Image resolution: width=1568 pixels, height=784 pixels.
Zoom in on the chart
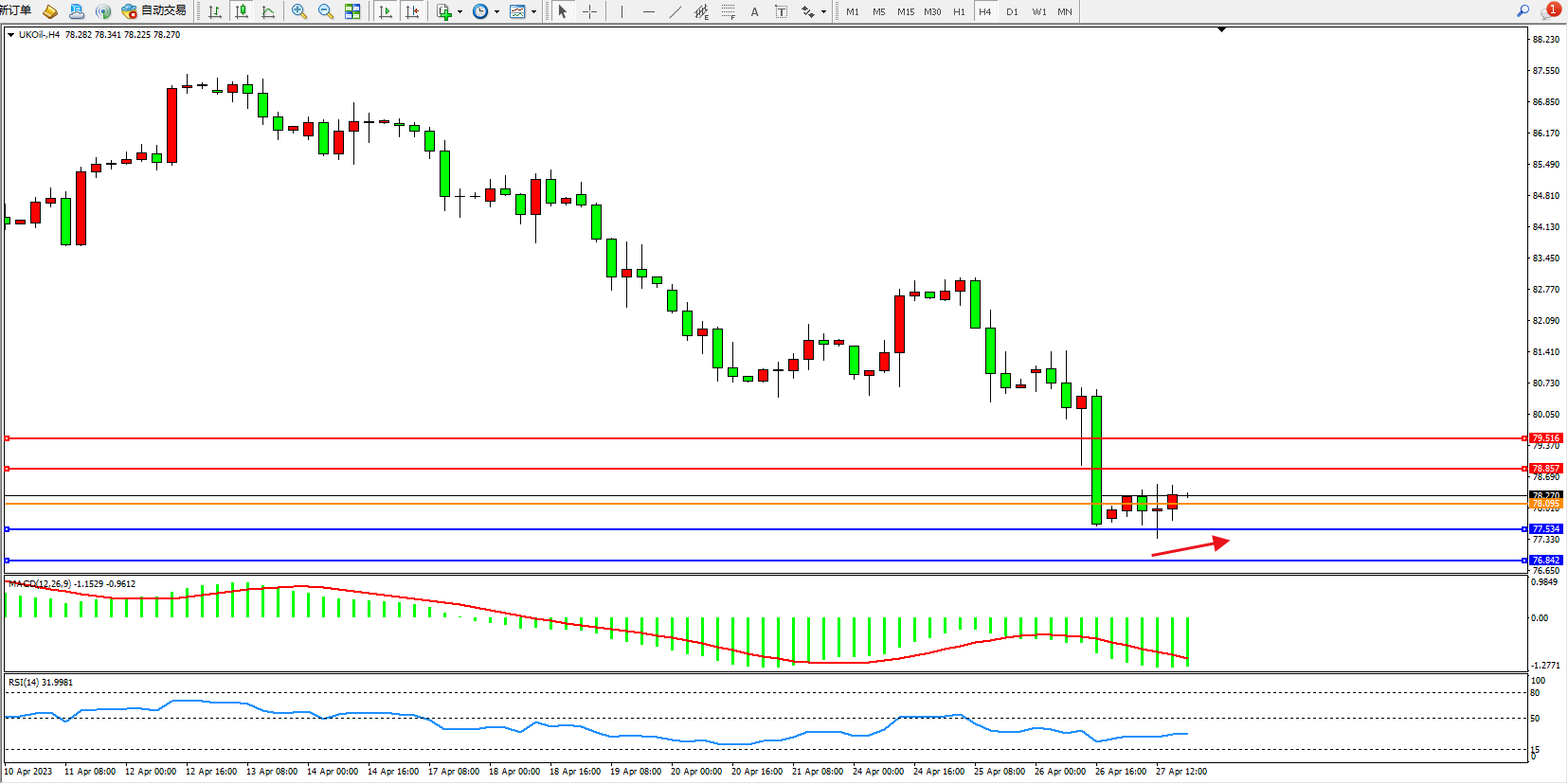click(x=299, y=11)
